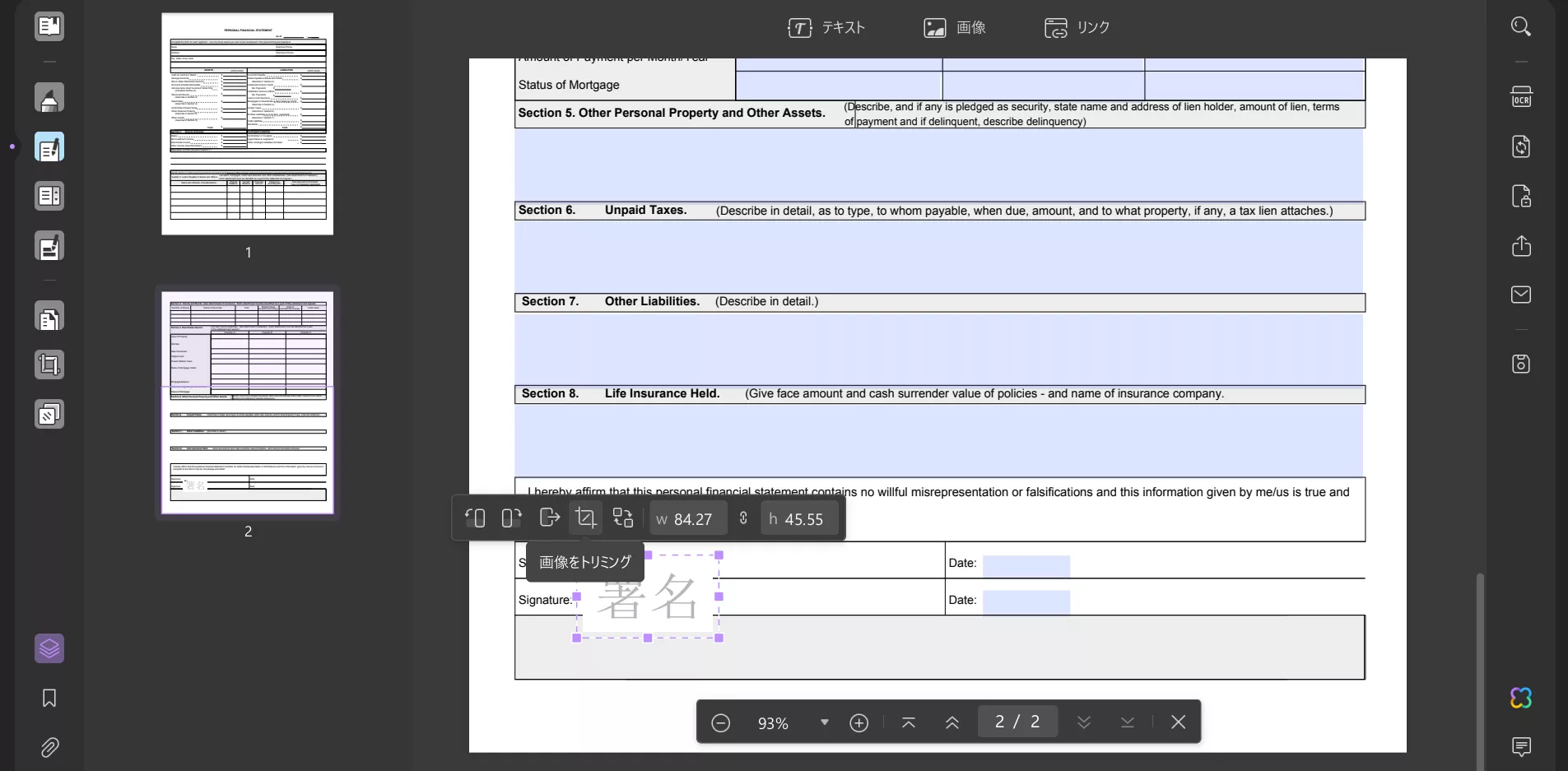Screen dimensions: 1568x771
Task: Select page 2 thumbnail
Action: 248,402
